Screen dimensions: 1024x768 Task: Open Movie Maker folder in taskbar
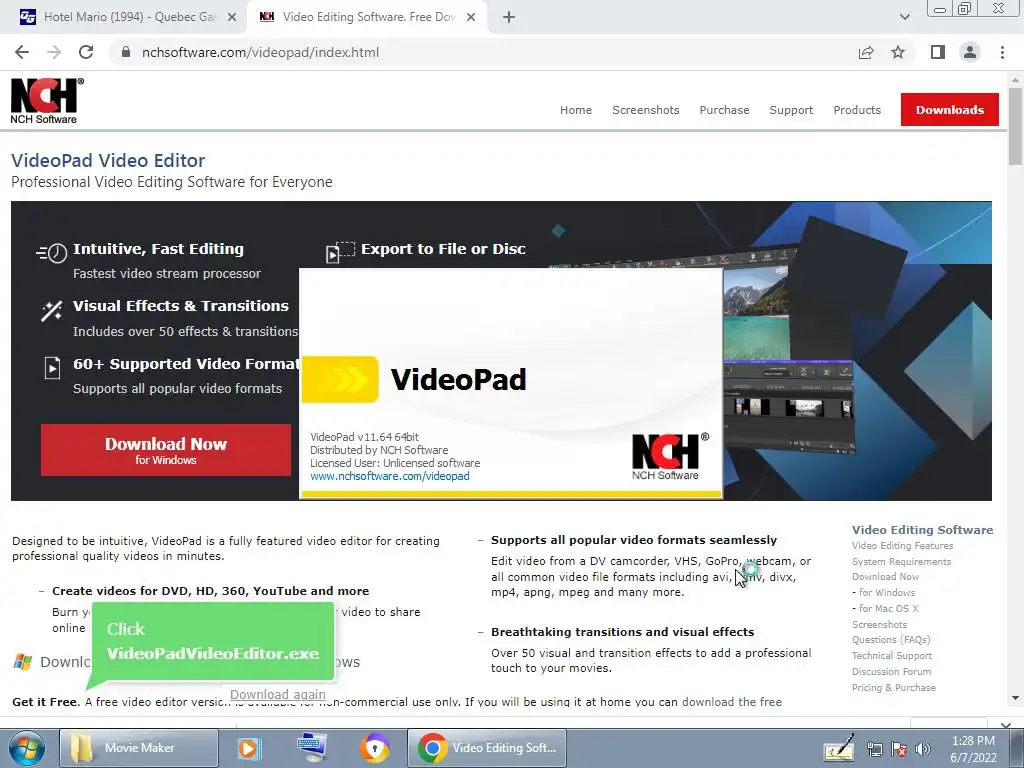coord(138,748)
